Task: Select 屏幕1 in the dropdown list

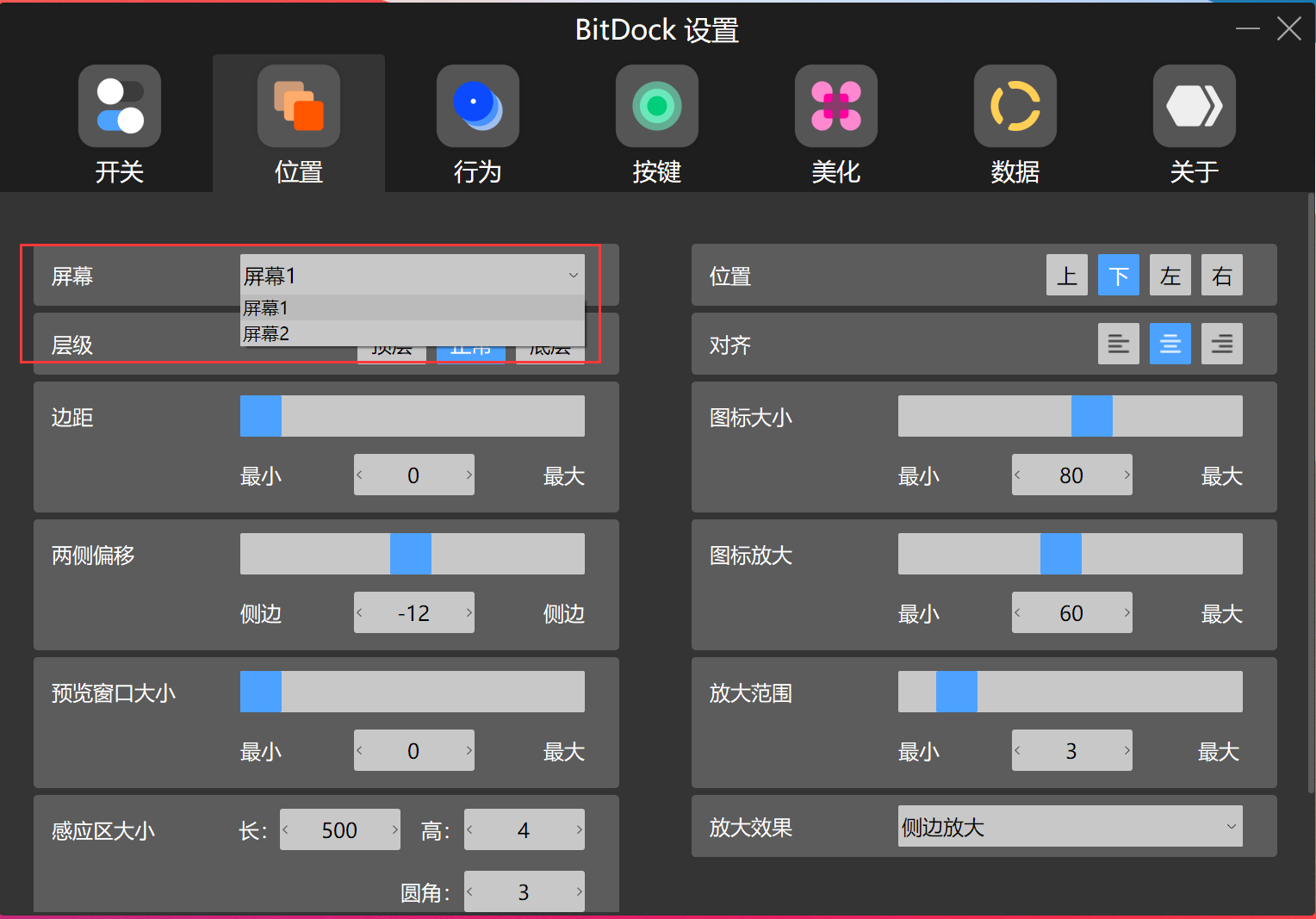Action: pos(413,307)
